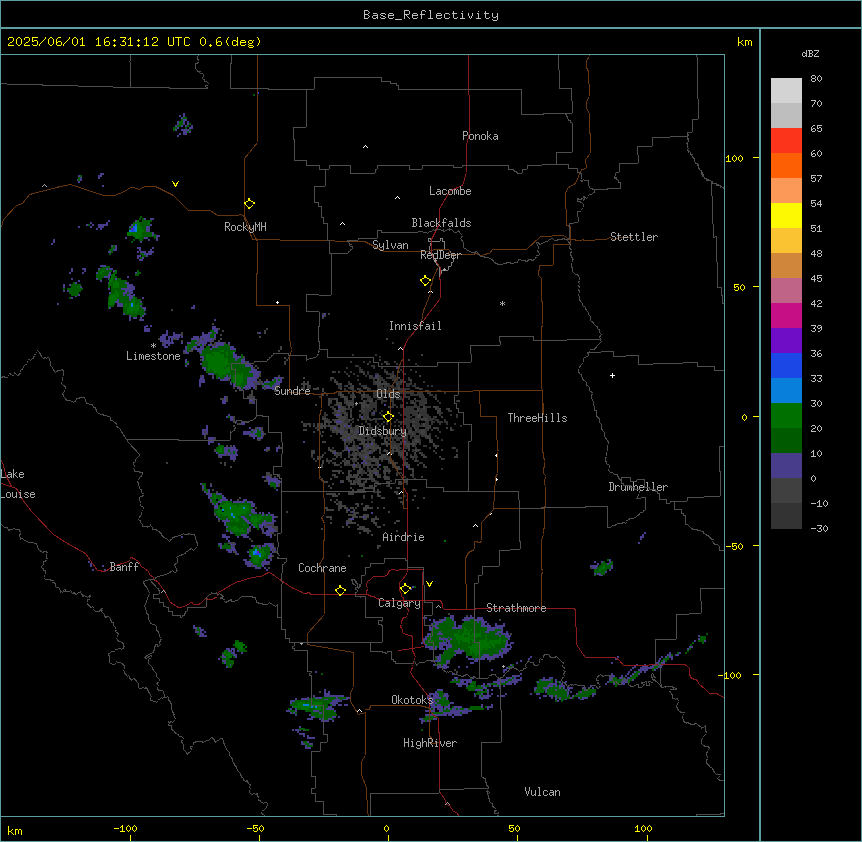Viewport: 862px width, 842px height.
Task: Click the Calgary city label
Action: click(399, 603)
